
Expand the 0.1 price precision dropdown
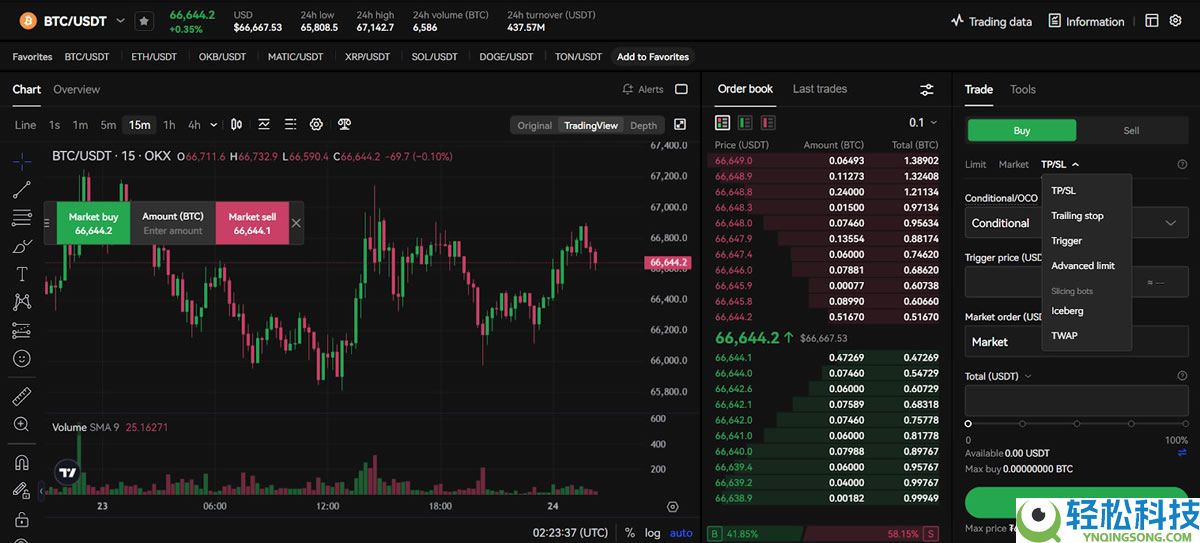click(923, 123)
